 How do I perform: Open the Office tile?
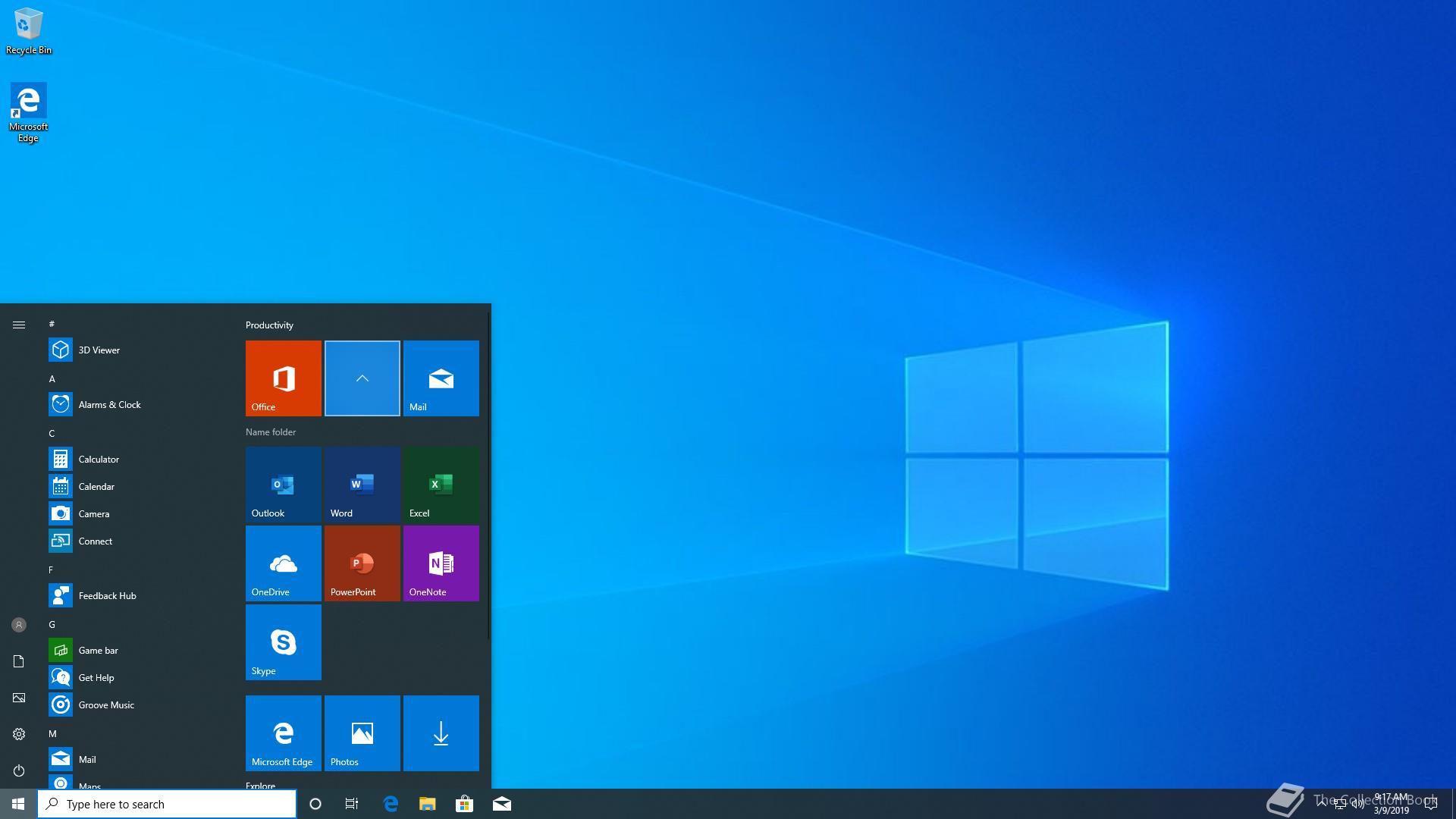pyautogui.click(x=284, y=378)
